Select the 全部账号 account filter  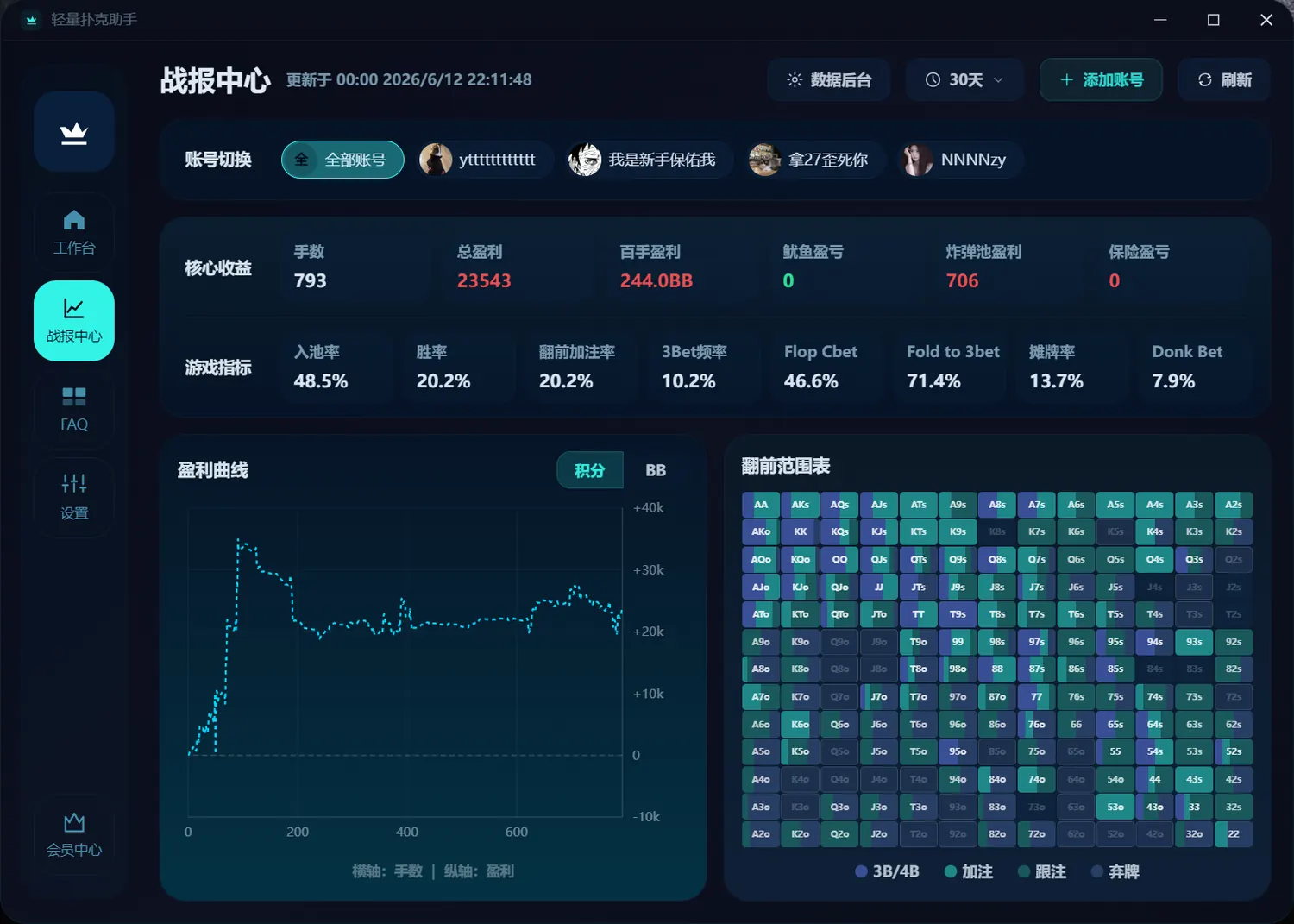pyautogui.click(x=342, y=160)
